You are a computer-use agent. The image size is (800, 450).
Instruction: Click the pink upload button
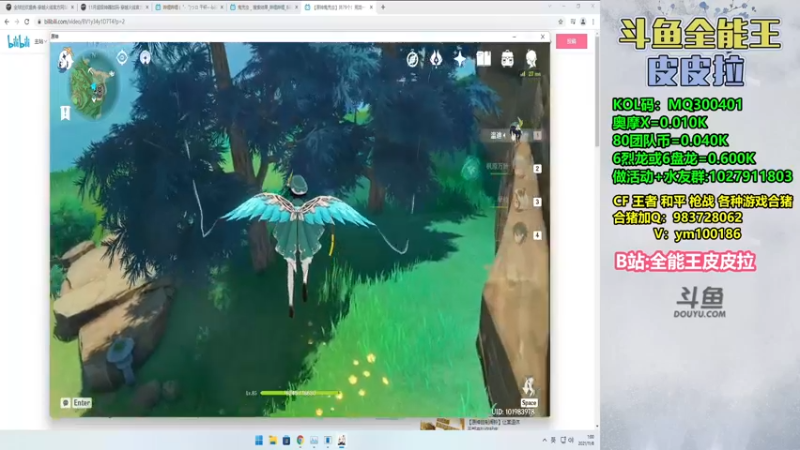pos(571,41)
